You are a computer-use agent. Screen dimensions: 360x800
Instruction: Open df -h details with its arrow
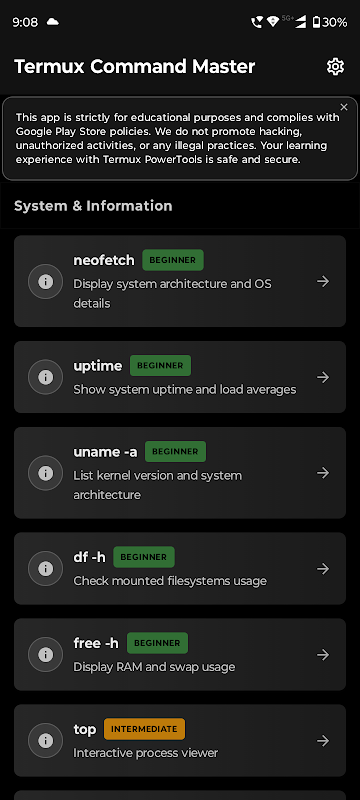(x=323, y=568)
